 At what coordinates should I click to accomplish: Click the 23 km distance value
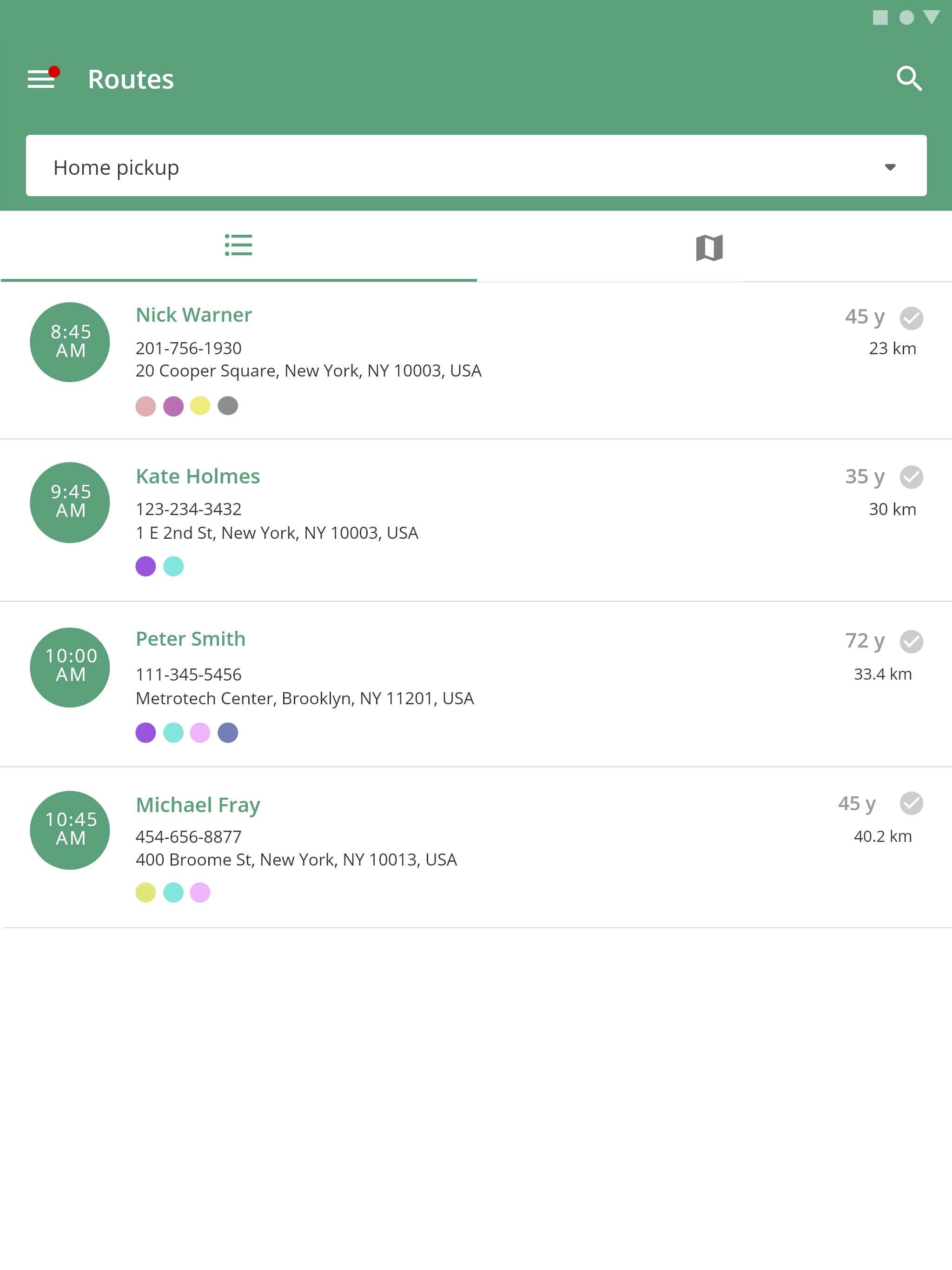(x=892, y=349)
